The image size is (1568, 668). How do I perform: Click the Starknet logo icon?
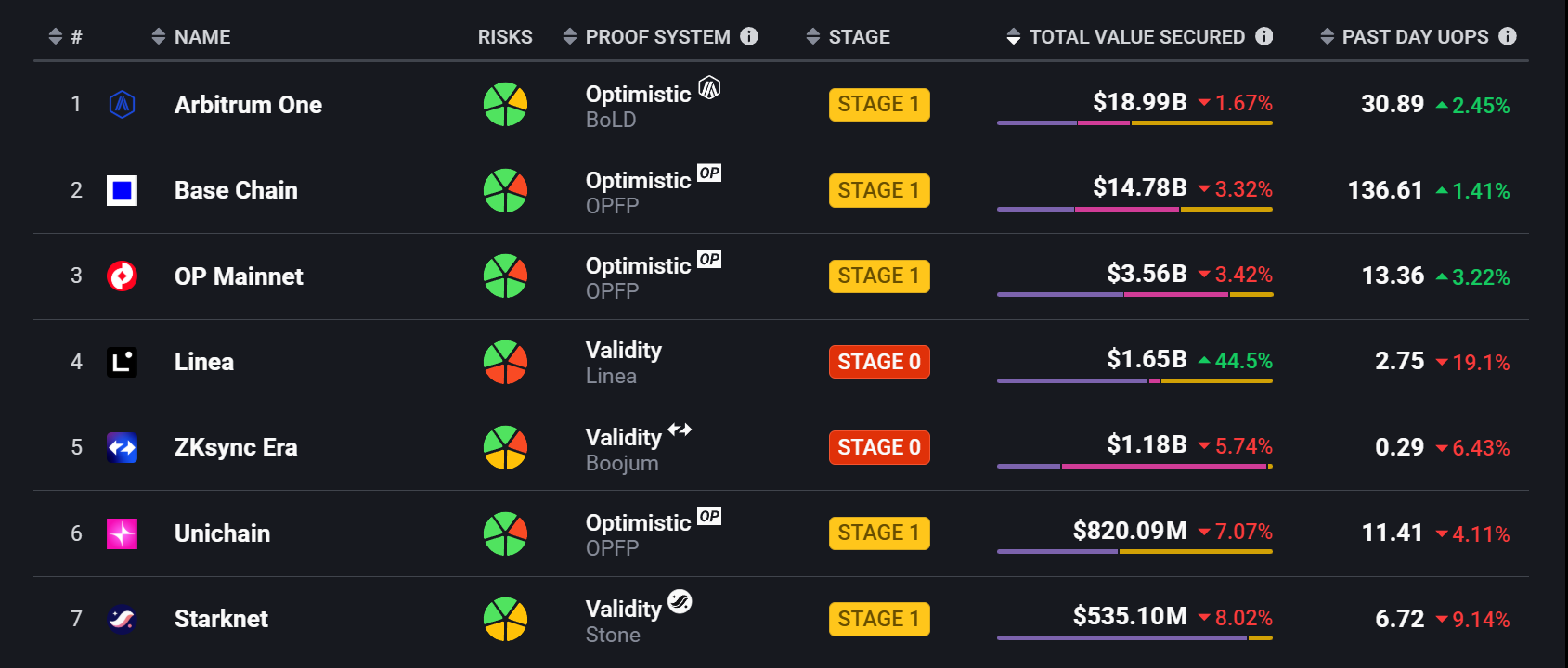122,619
